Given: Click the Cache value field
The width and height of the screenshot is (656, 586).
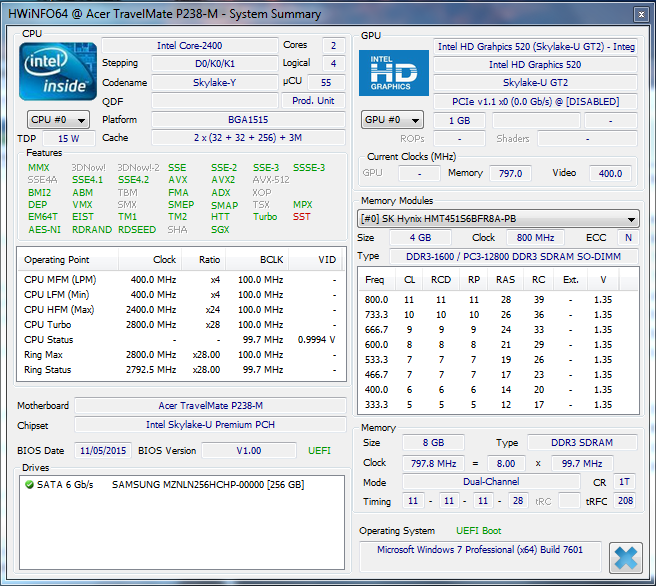Looking at the screenshot, I should [x=248, y=138].
